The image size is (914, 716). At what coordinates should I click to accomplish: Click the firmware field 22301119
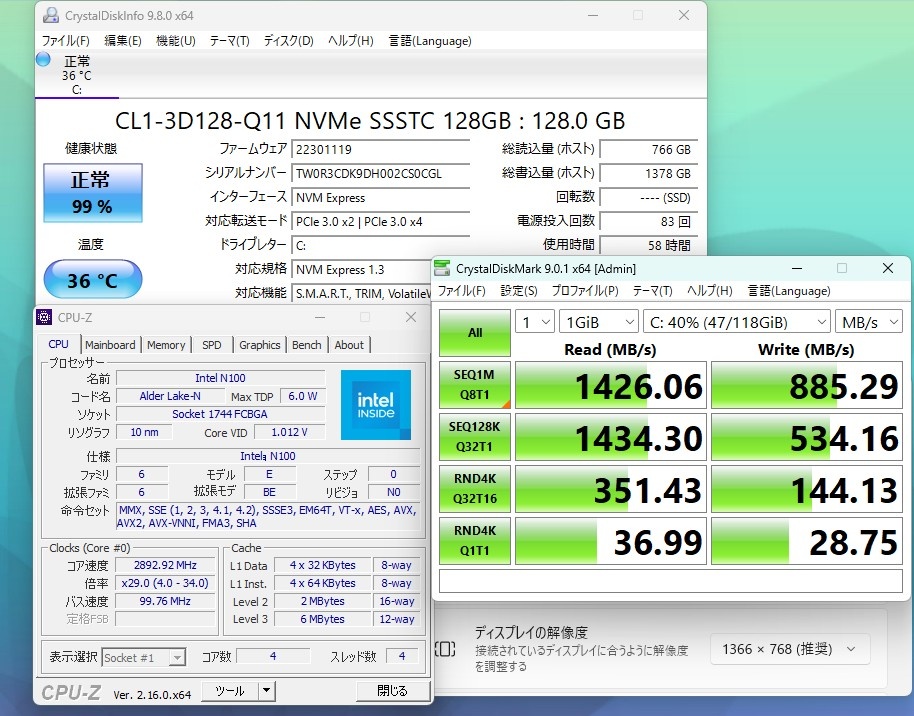(381, 149)
